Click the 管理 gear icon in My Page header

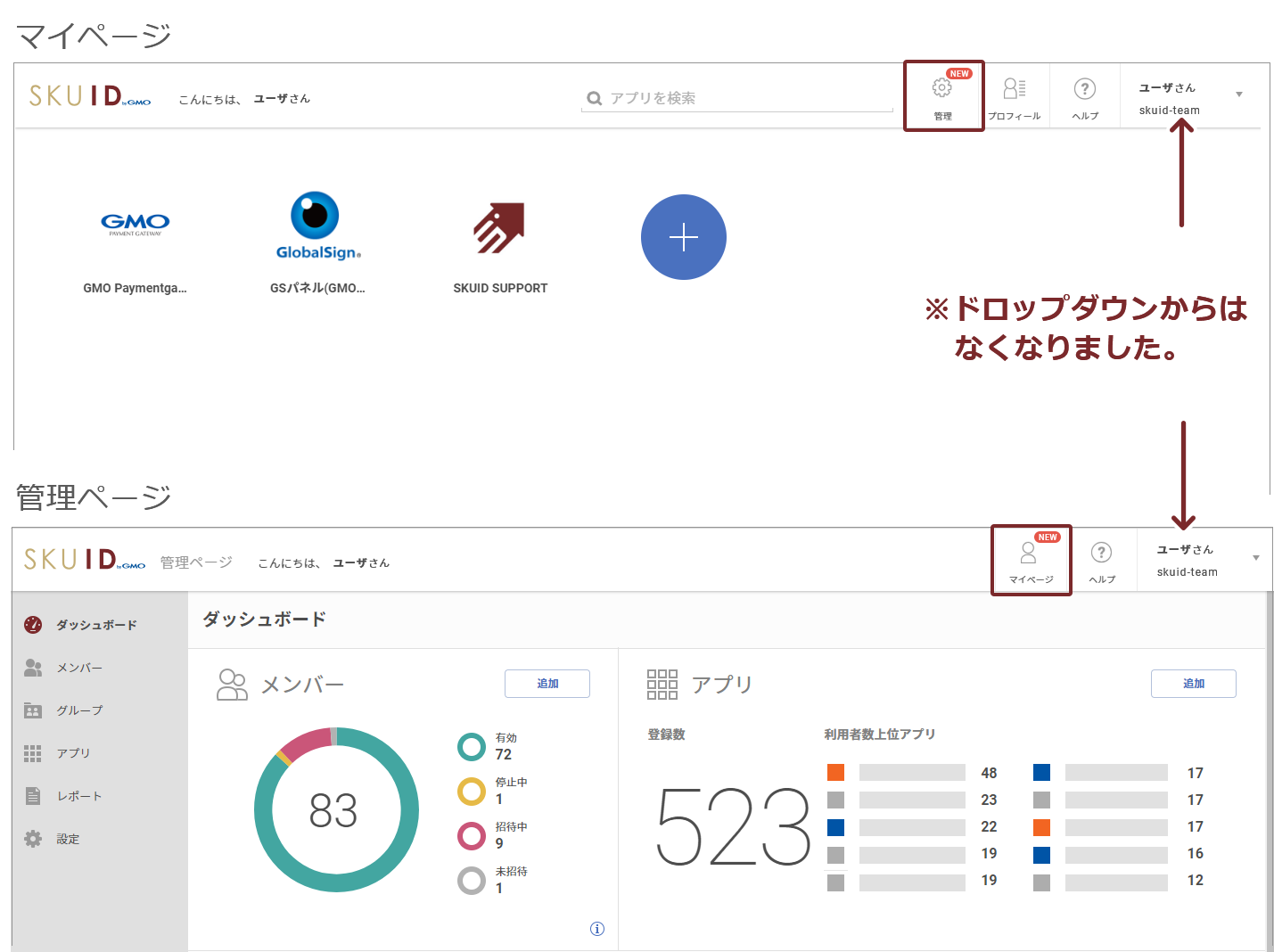[x=942, y=89]
